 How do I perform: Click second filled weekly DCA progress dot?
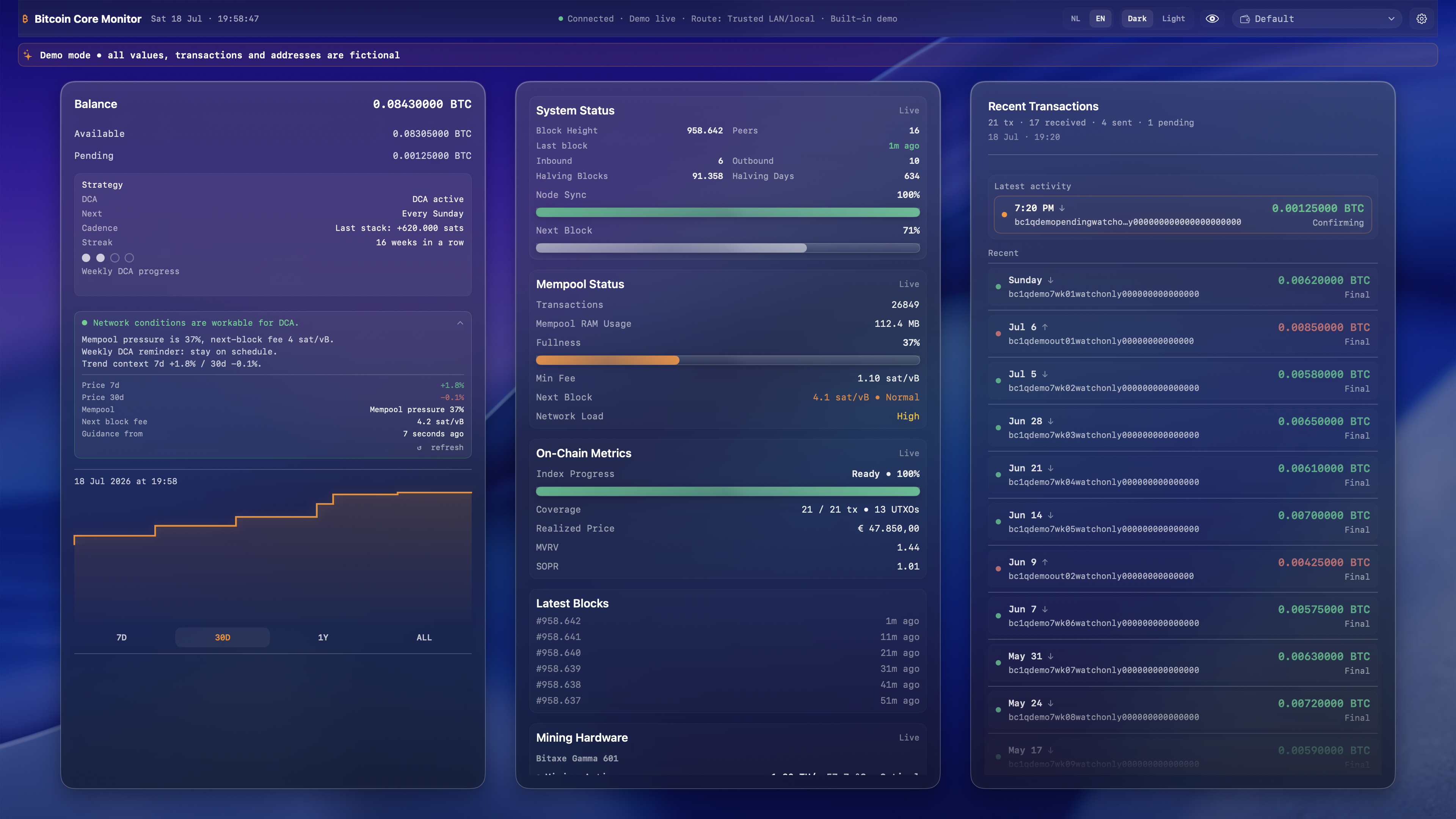point(100,258)
